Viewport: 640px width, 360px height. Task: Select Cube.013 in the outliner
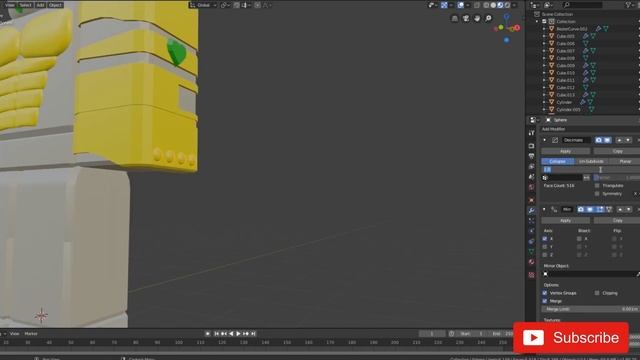click(565, 95)
